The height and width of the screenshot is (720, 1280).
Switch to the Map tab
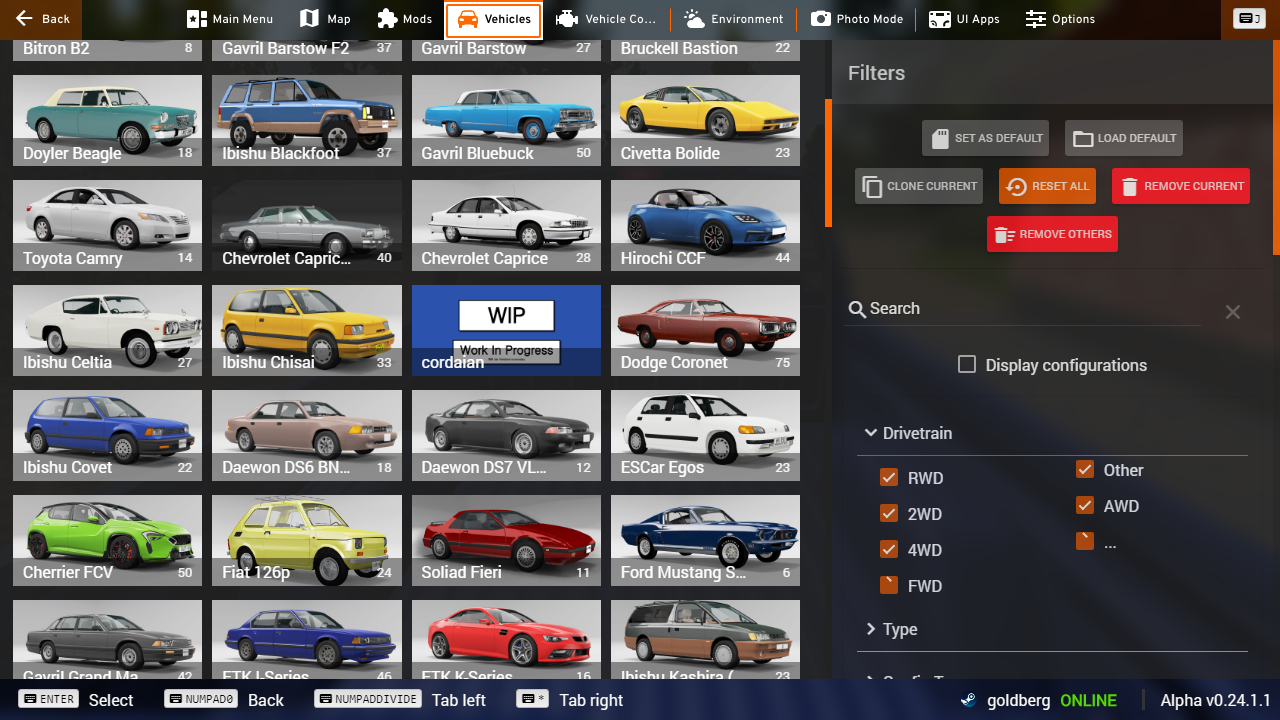click(x=325, y=19)
